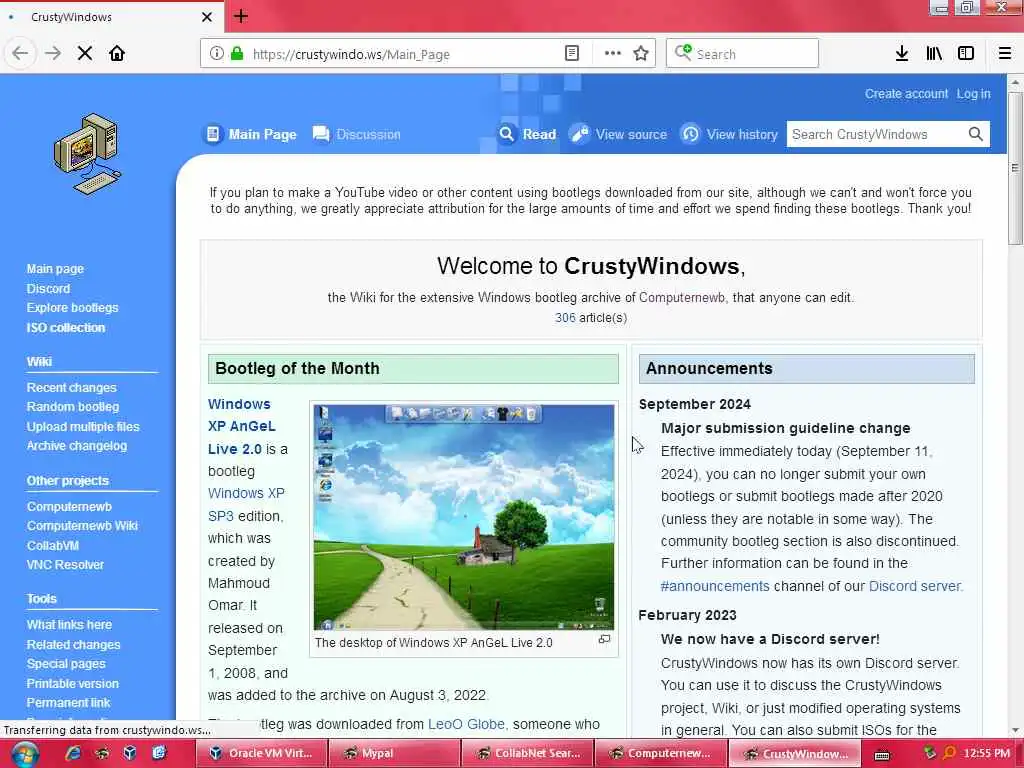Open the Downloads arrow in the toolbar
1024x768 pixels.
pos(902,54)
